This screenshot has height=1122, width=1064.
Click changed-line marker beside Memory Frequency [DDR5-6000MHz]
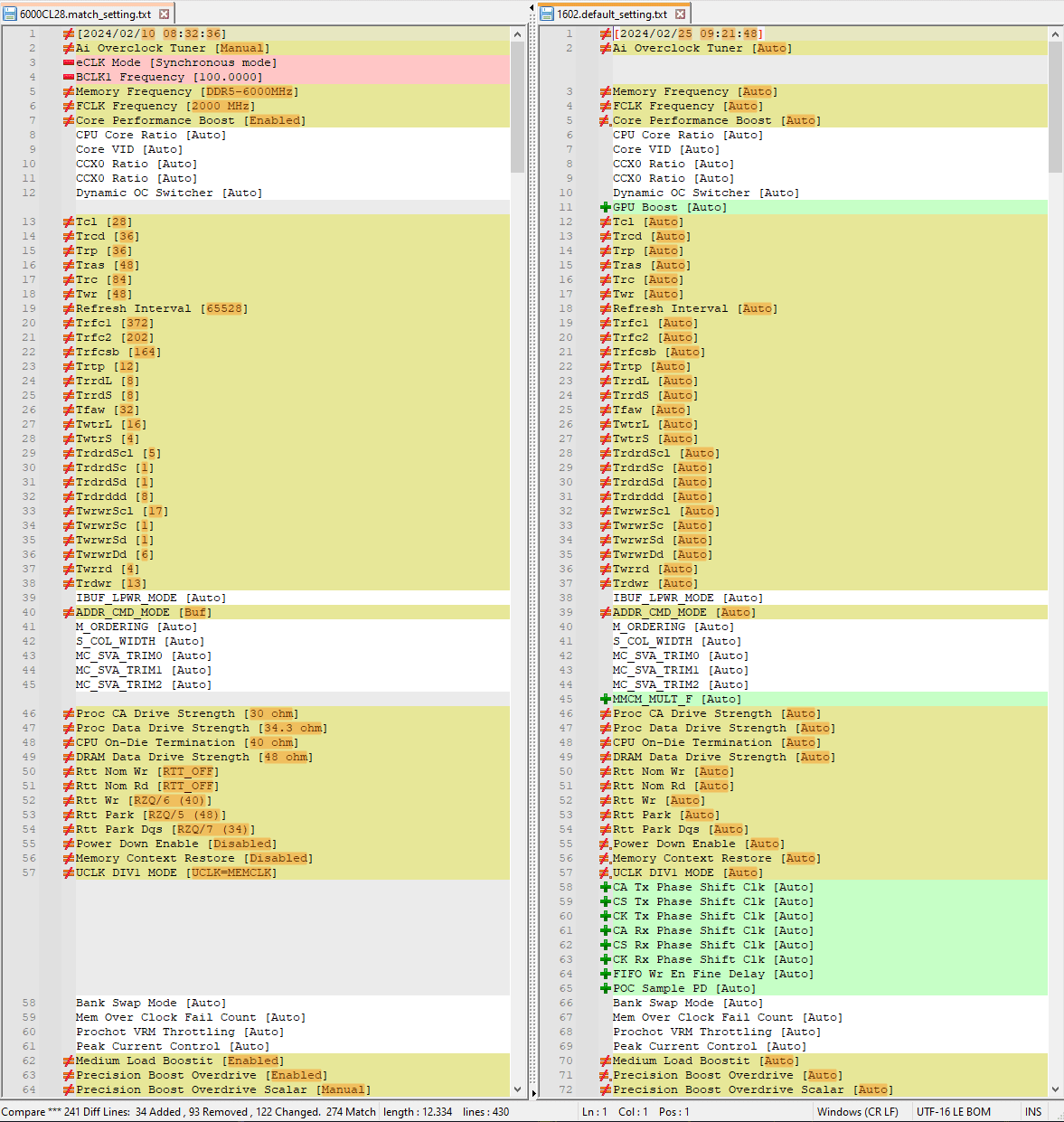point(69,91)
